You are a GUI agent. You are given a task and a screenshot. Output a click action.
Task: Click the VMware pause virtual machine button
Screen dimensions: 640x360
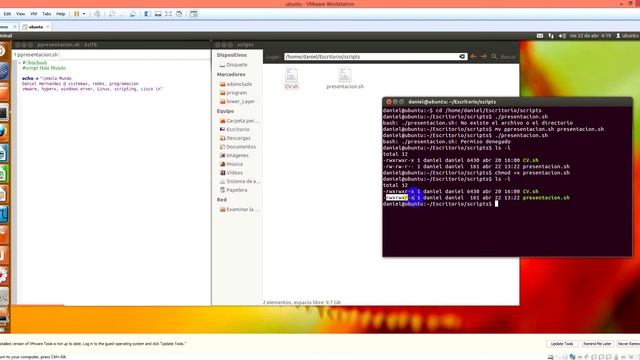(76, 13)
